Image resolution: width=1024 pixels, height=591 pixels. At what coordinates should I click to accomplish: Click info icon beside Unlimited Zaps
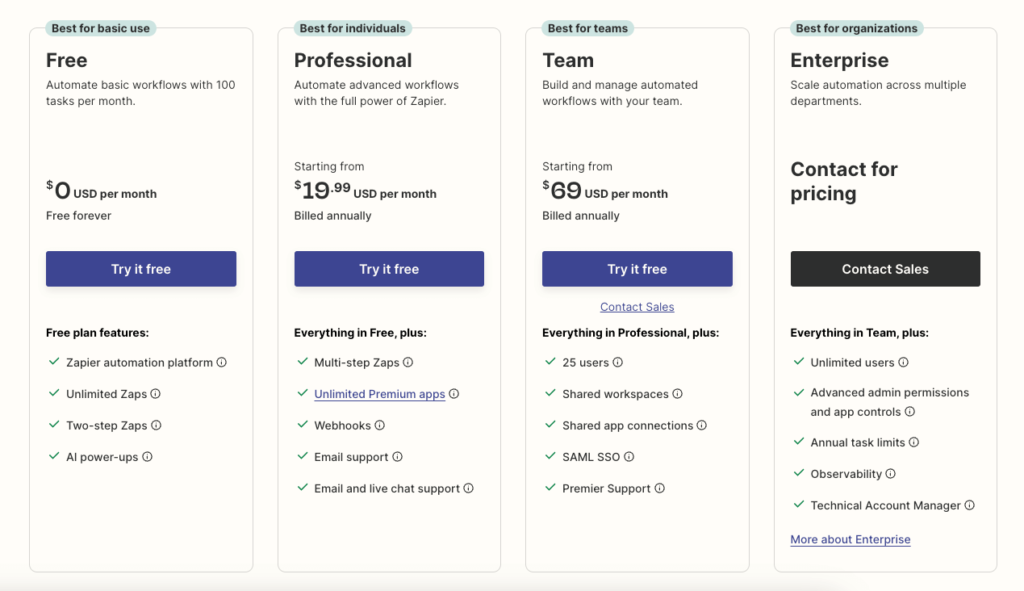pos(155,394)
